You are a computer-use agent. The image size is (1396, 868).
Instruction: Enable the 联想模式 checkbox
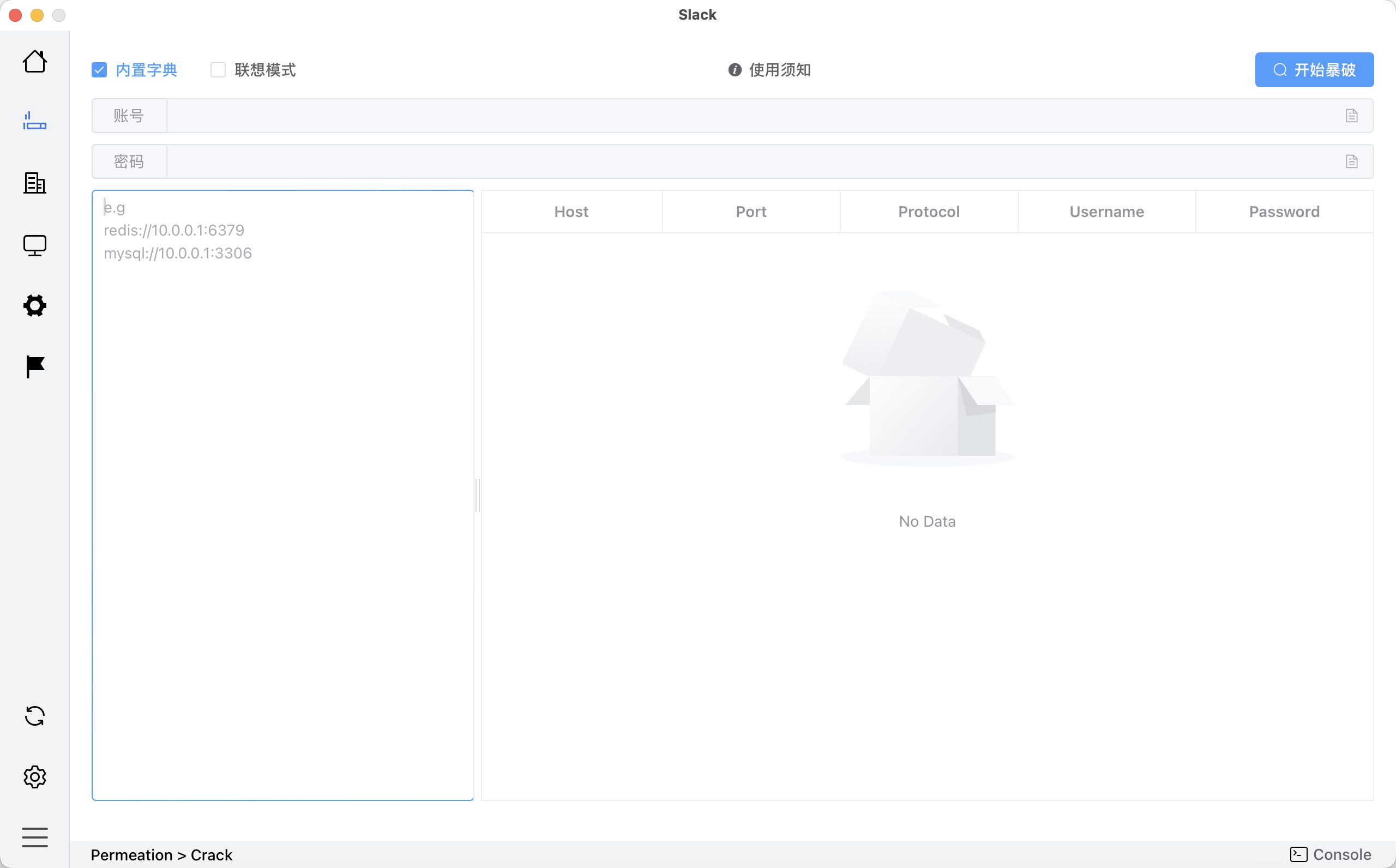(218, 70)
